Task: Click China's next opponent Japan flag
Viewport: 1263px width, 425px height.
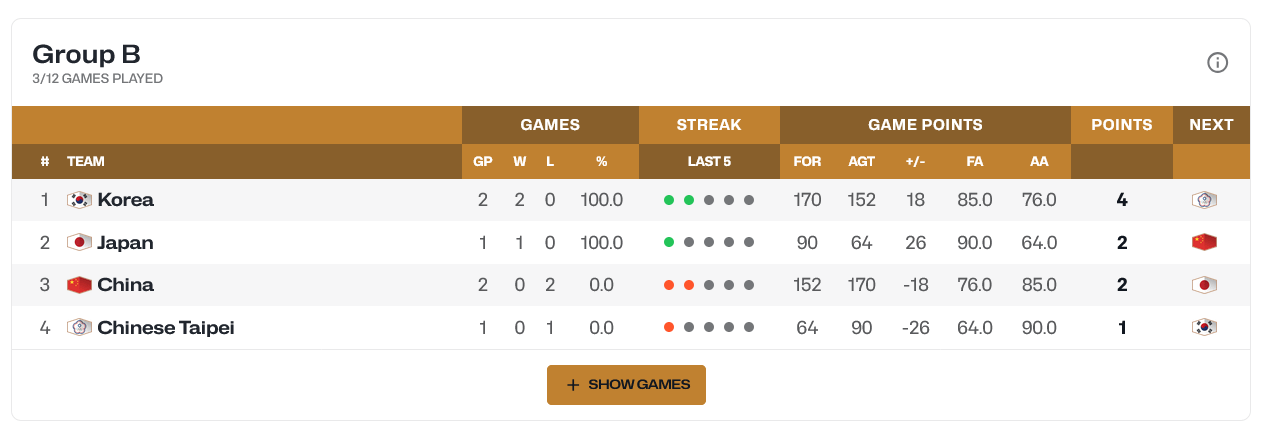Action: click(x=1204, y=285)
